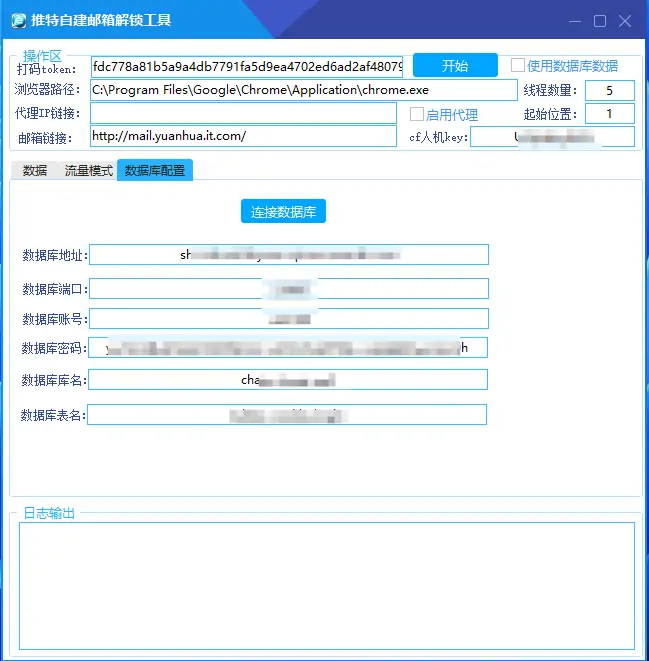Click the 起始位置 field showing 1

coord(609,113)
